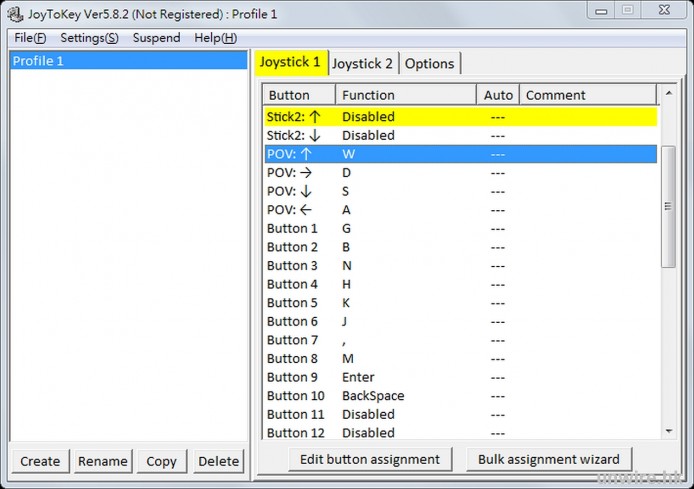Open the Settings menu
Viewport: 694px width, 489px height.
point(89,38)
